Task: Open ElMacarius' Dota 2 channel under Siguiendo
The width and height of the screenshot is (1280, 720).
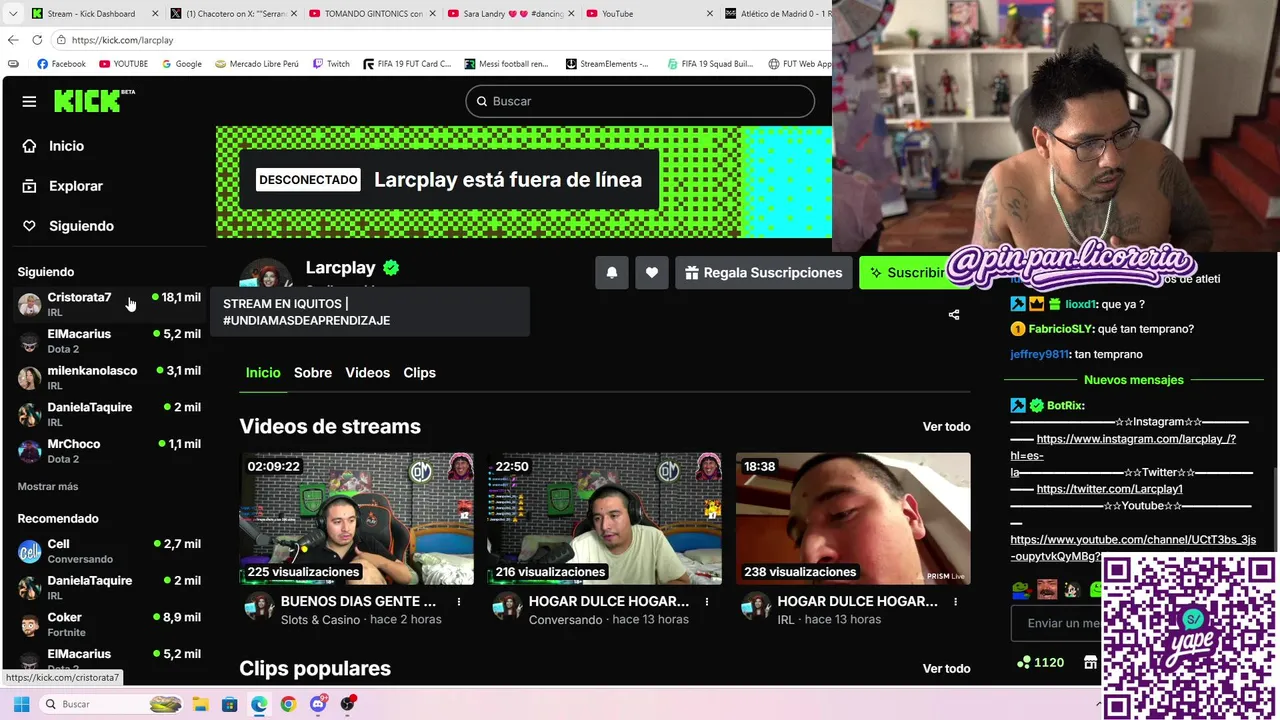Action: click(109, 341)
